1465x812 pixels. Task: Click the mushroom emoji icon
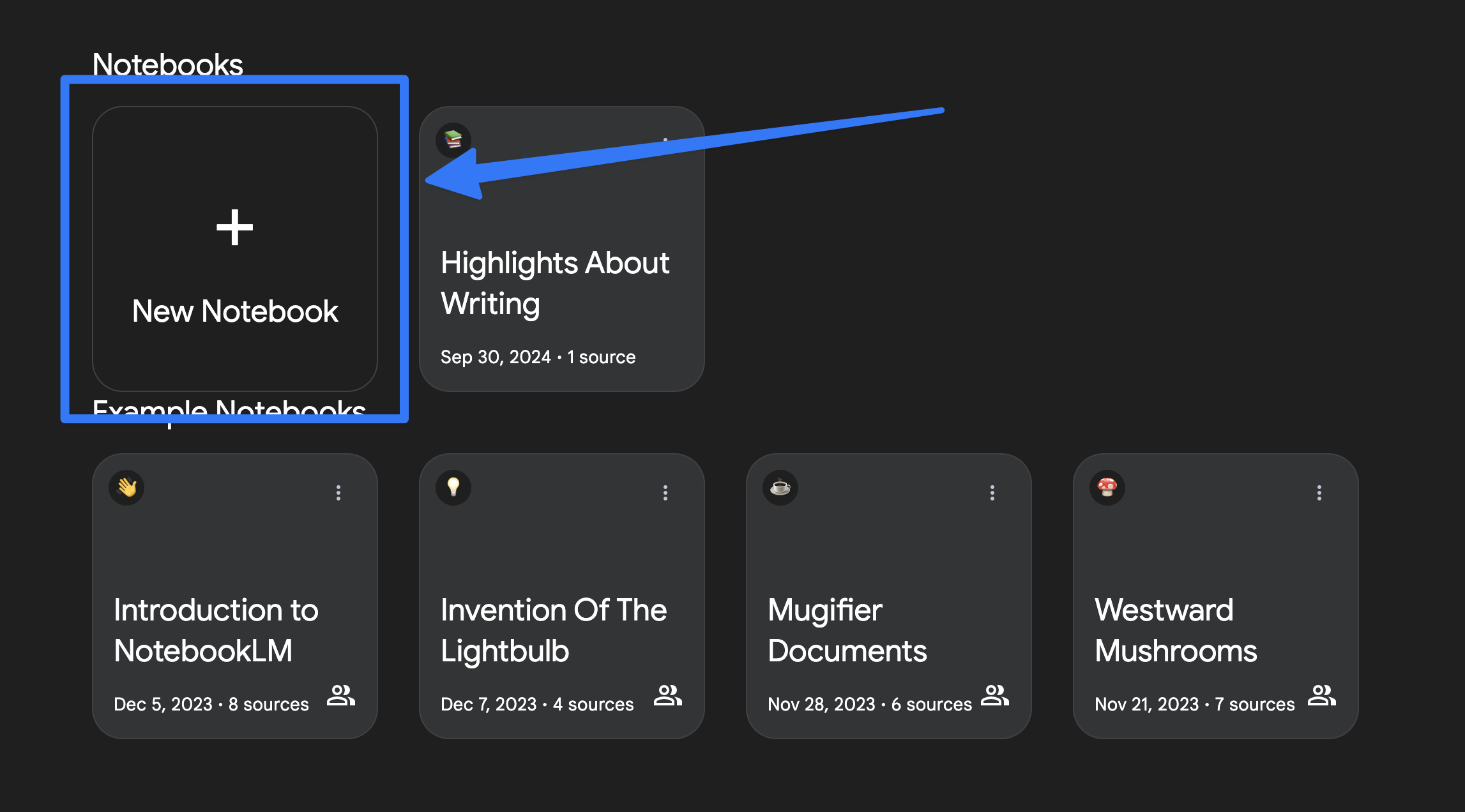pyautogui.click(x=1107, y=488)
